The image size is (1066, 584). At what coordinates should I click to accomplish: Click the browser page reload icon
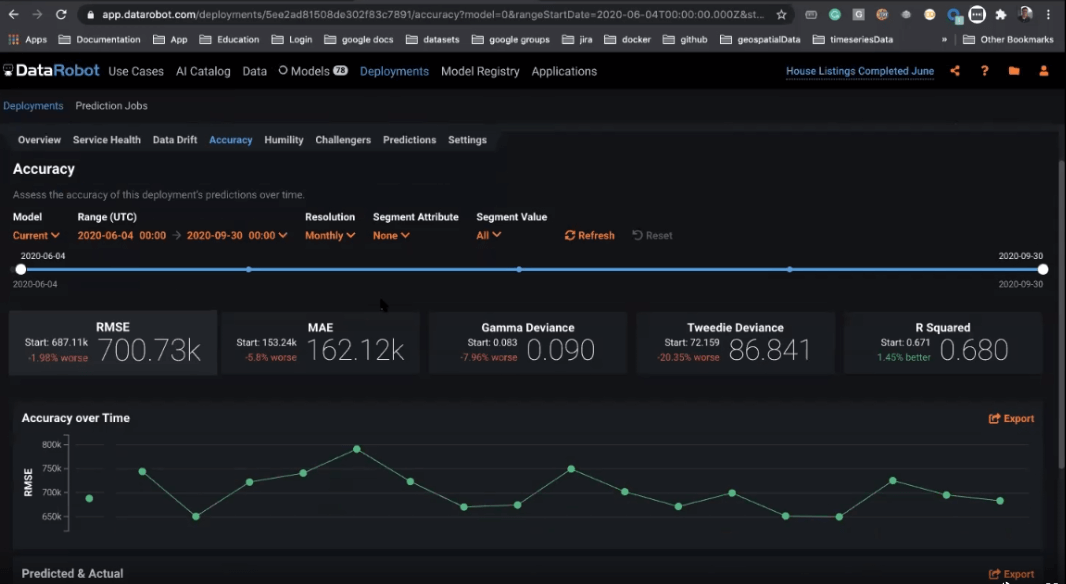pyautogui.click(x=63, y=15)
